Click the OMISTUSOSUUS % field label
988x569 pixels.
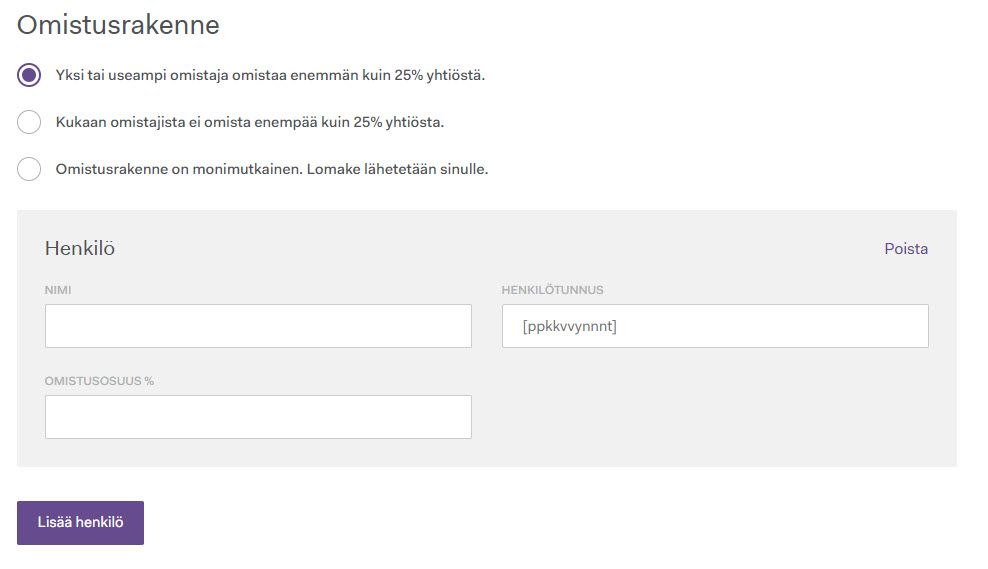coord(99,381)
